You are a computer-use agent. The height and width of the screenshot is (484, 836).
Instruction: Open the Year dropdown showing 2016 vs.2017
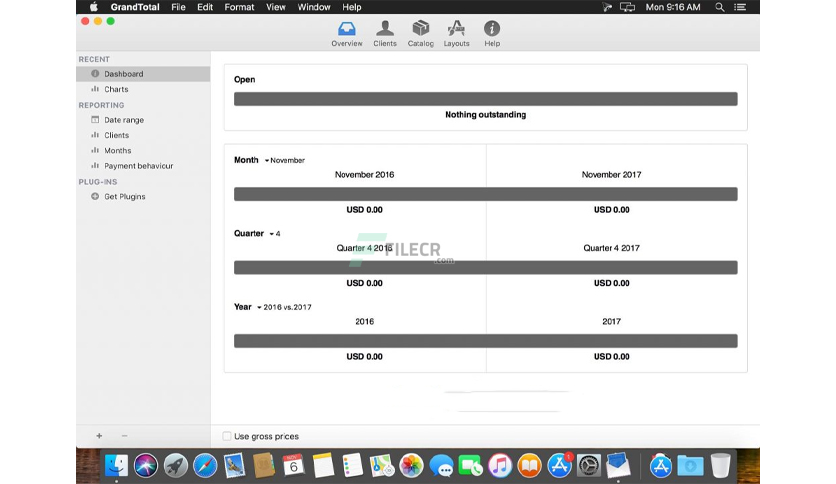click(284, 307)
